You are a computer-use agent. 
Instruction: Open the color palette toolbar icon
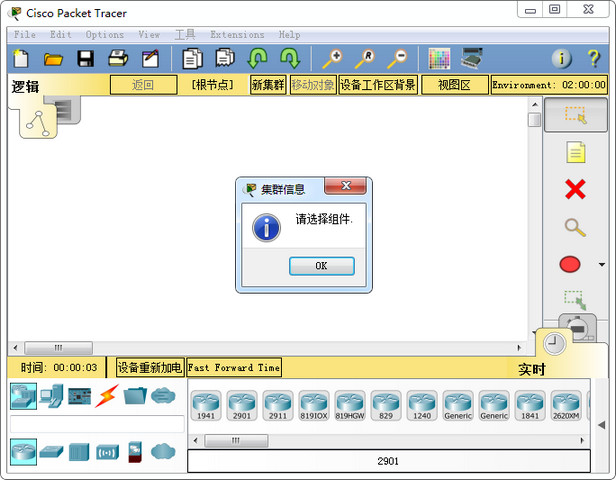(439, 59)
